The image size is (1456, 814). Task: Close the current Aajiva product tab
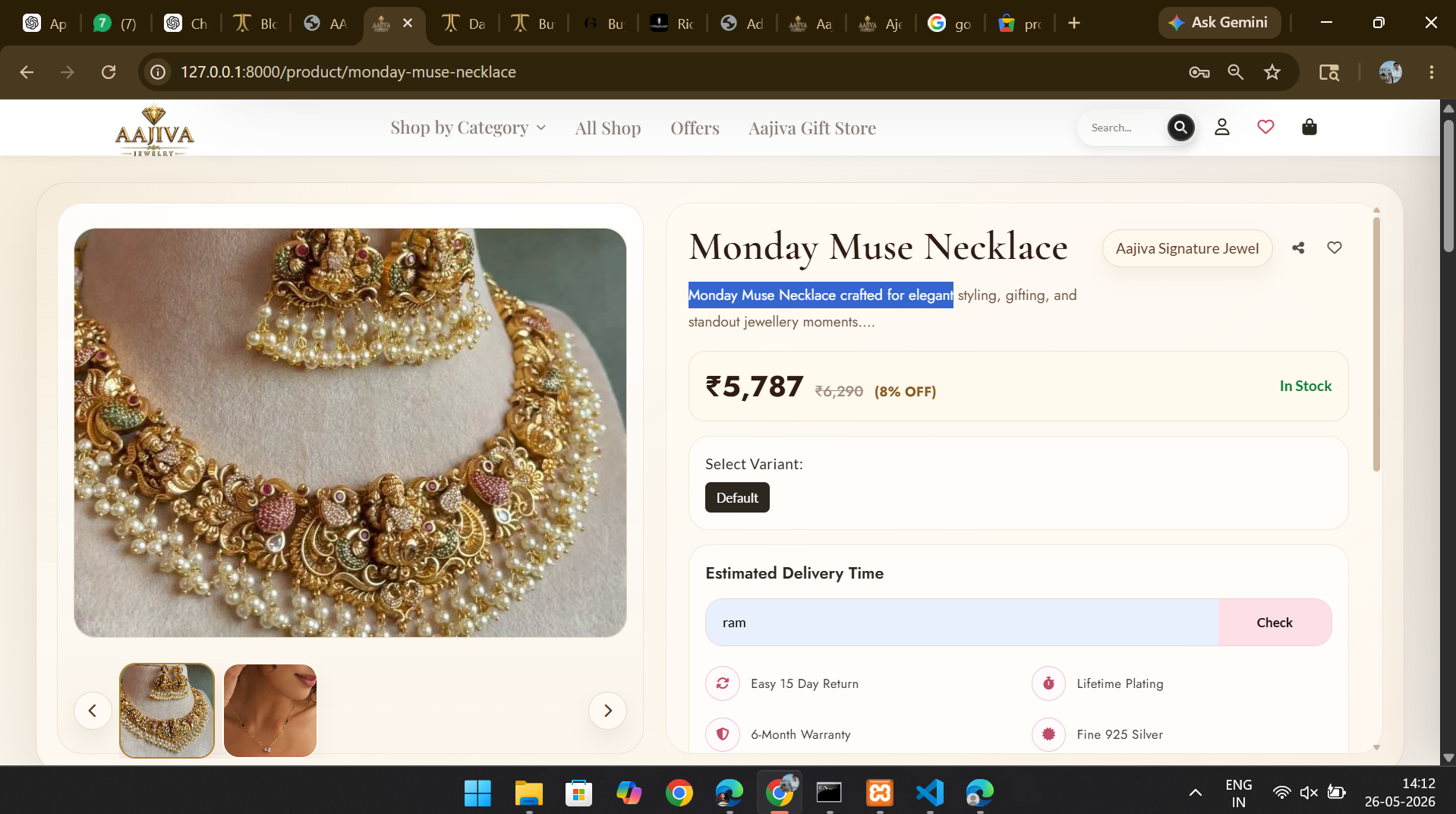(x=408, y=23)
